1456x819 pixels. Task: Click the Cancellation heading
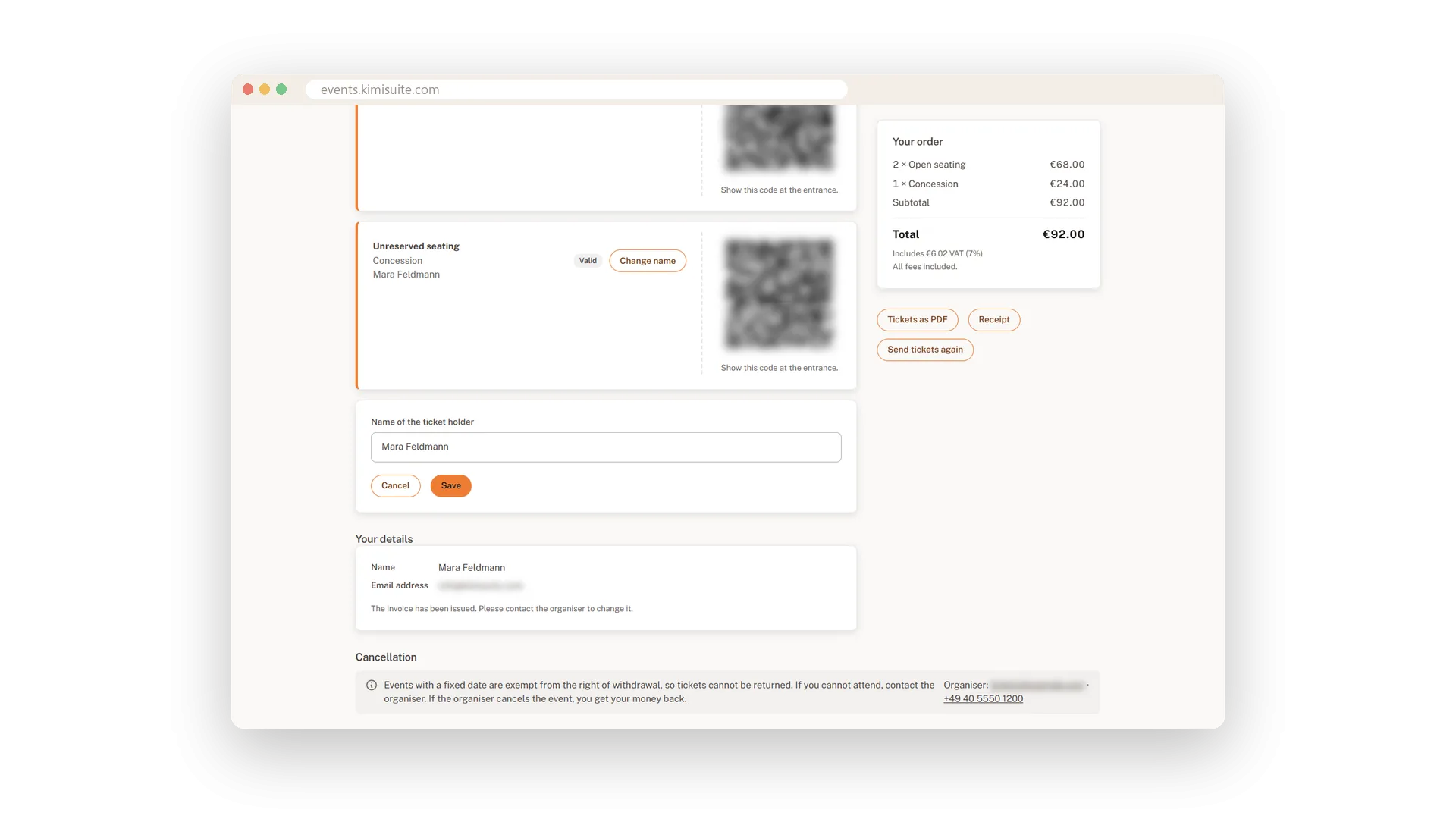pos(386,657)
